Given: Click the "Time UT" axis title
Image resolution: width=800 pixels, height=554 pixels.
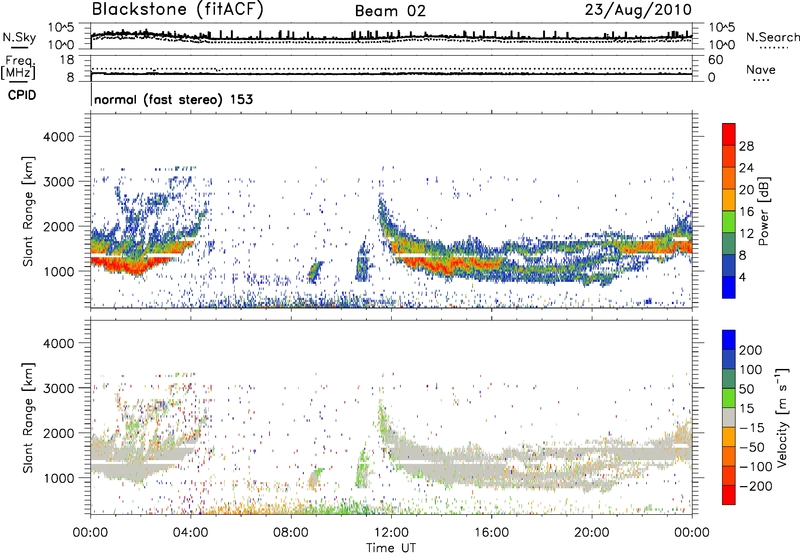Looking at the screenshot, I should pyautogui.click(x=391, y=547).
